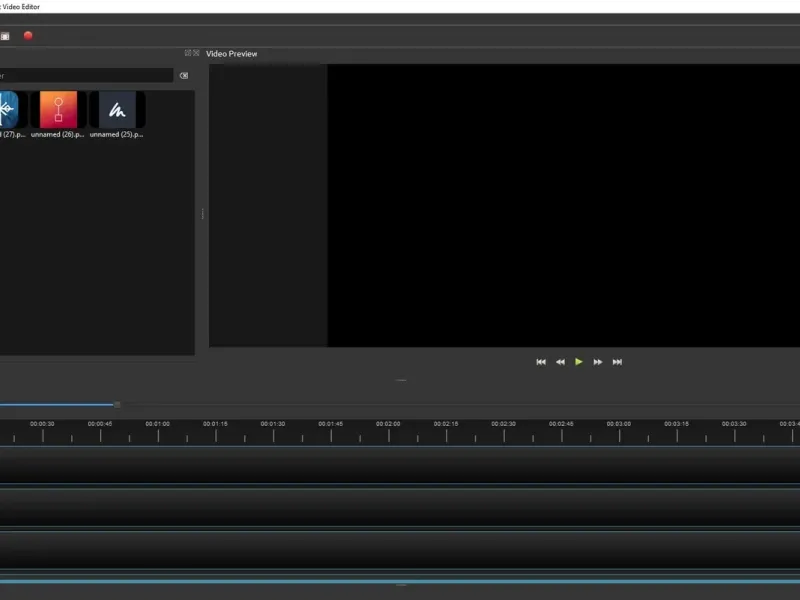This screenshot has width=800, height=600.
Task: Float the project files panel
Action: (188, 53)
